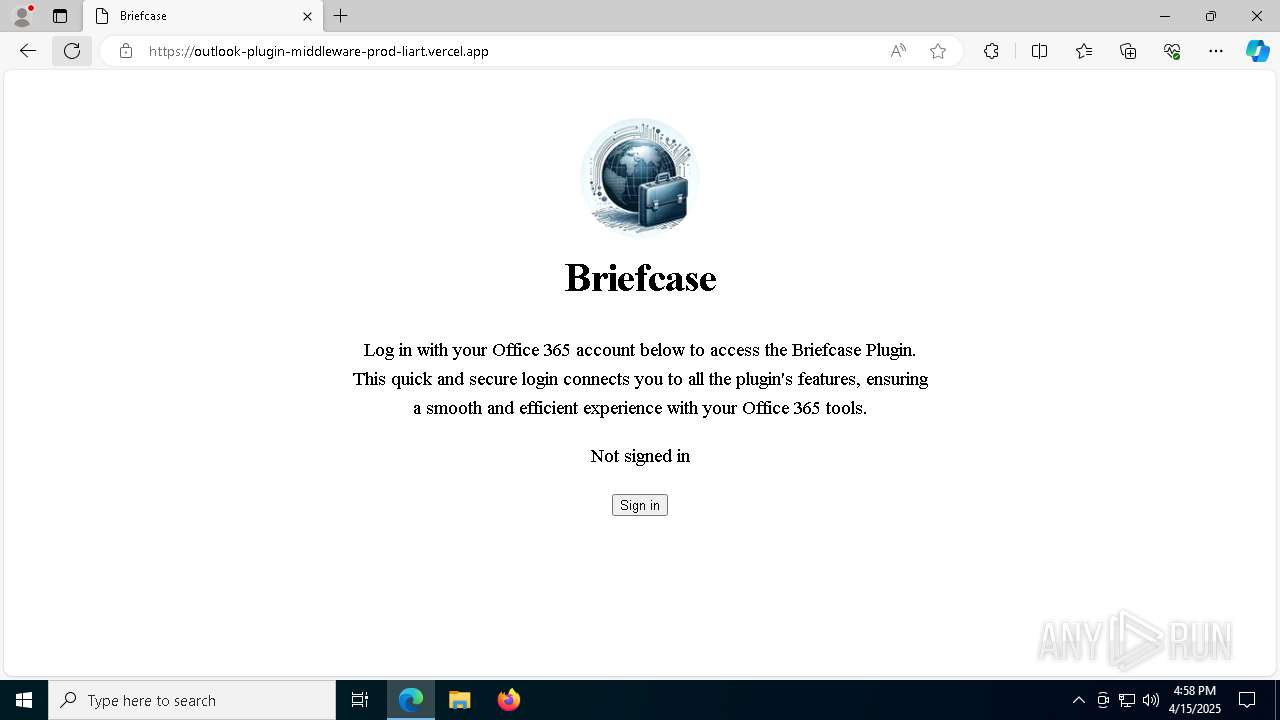Screen dimensions: 1280x720
Task: Refresh the current page
Action: (72, 51)
